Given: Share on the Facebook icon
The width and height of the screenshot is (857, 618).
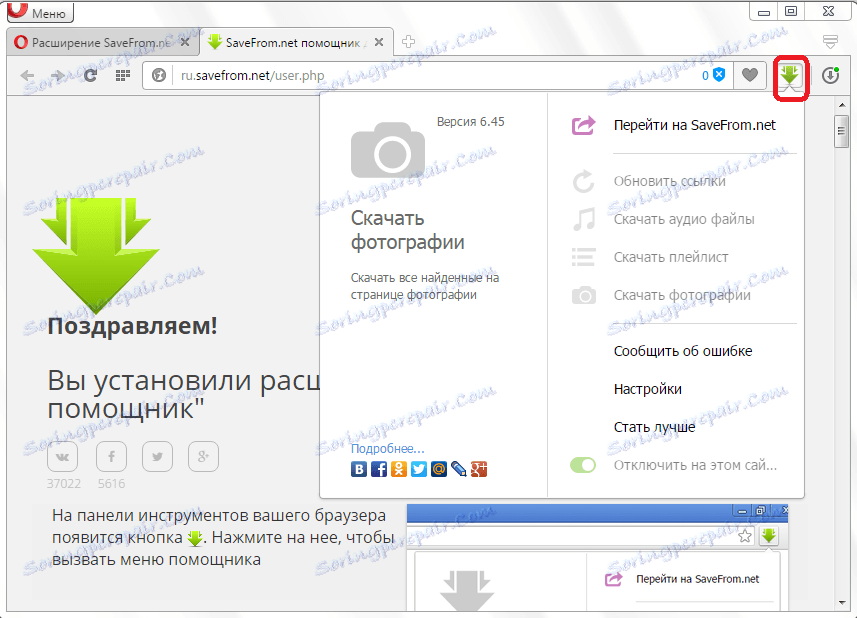Looking at the screenshot, I should pyautogui.click(x=378, y=467).
